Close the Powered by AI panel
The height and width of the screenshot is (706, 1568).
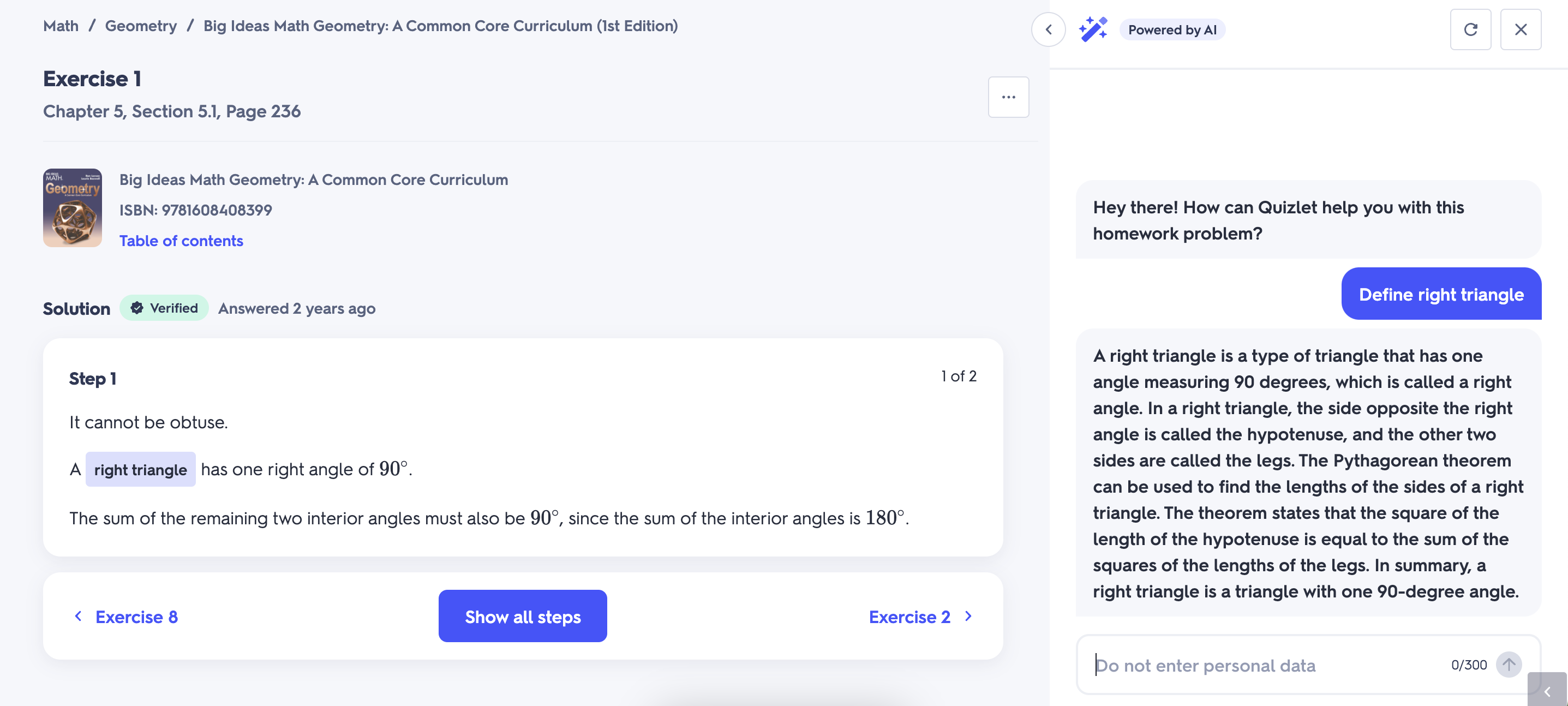pyautogui.click(x=1521, y=29)
